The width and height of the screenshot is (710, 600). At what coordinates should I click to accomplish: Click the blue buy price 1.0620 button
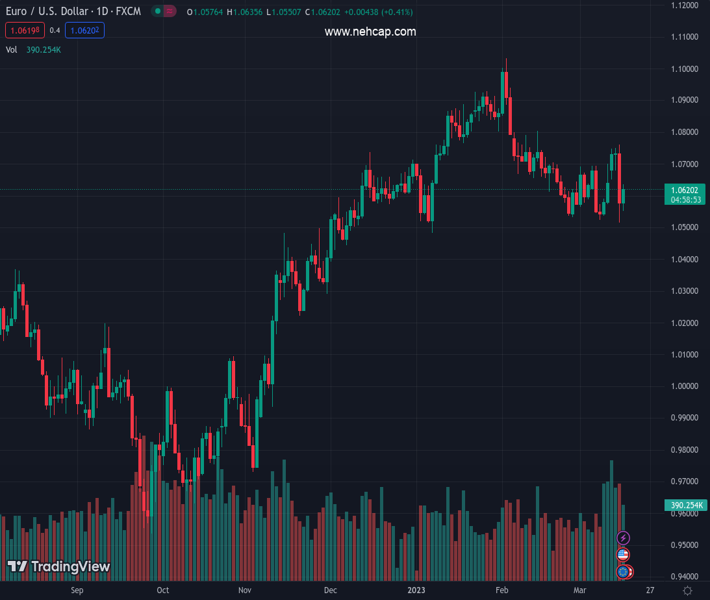click(87, 31)
